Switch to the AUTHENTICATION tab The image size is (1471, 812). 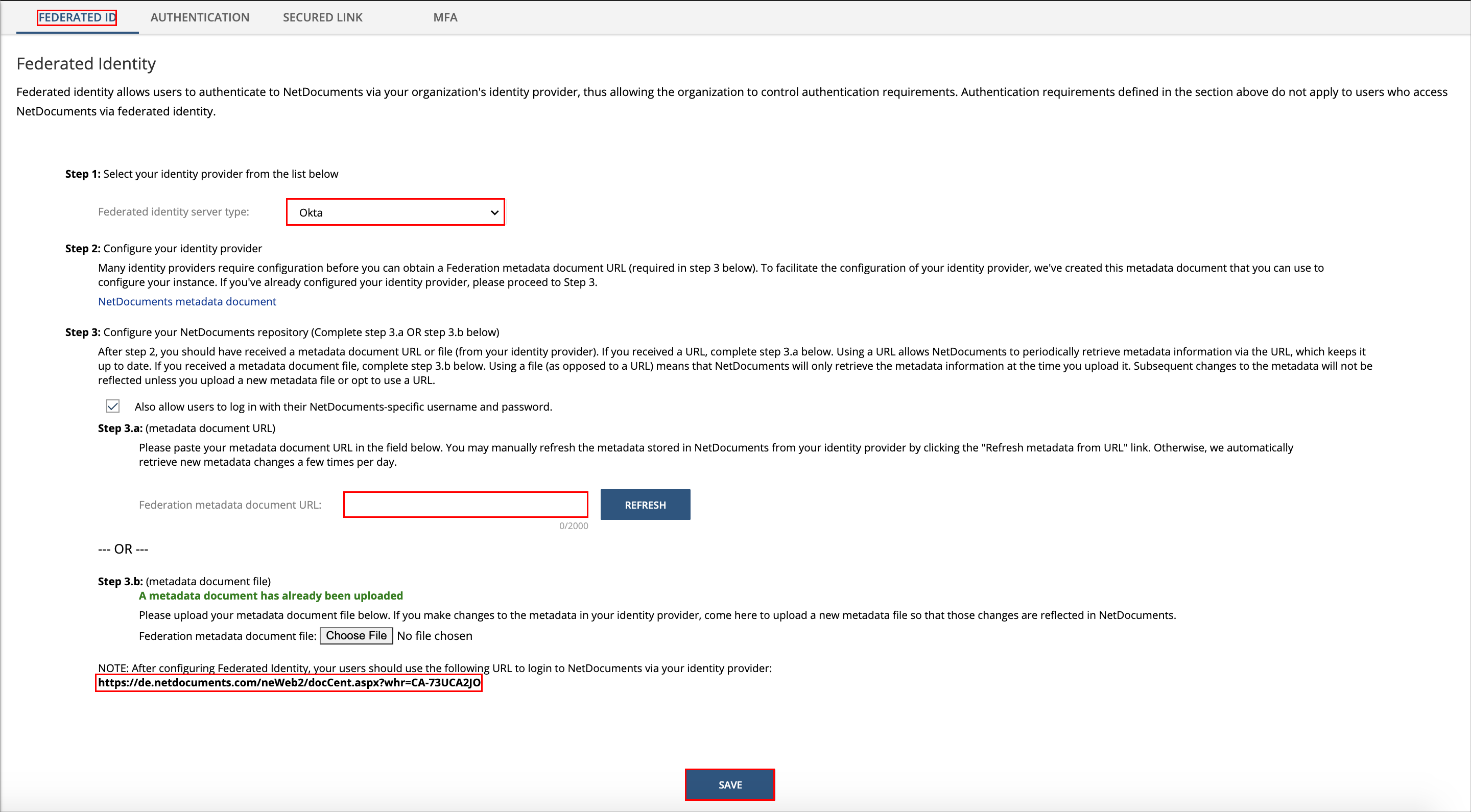click(x=200, y=17)
